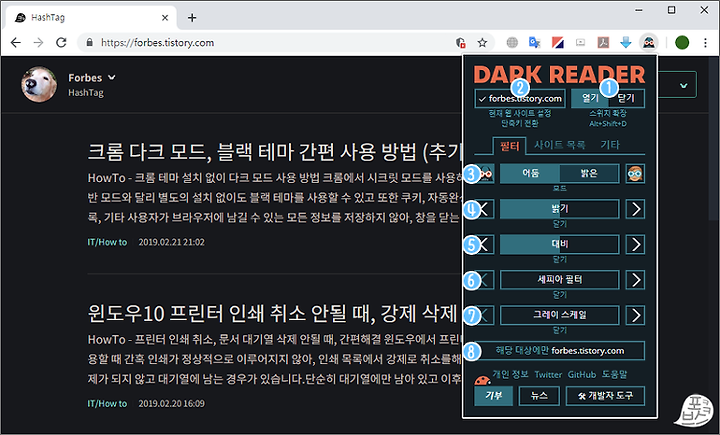This screenshot has width=720, height=435.
Task: Open Chrome's three-dot menu
Action: click(x=705, y=43)
